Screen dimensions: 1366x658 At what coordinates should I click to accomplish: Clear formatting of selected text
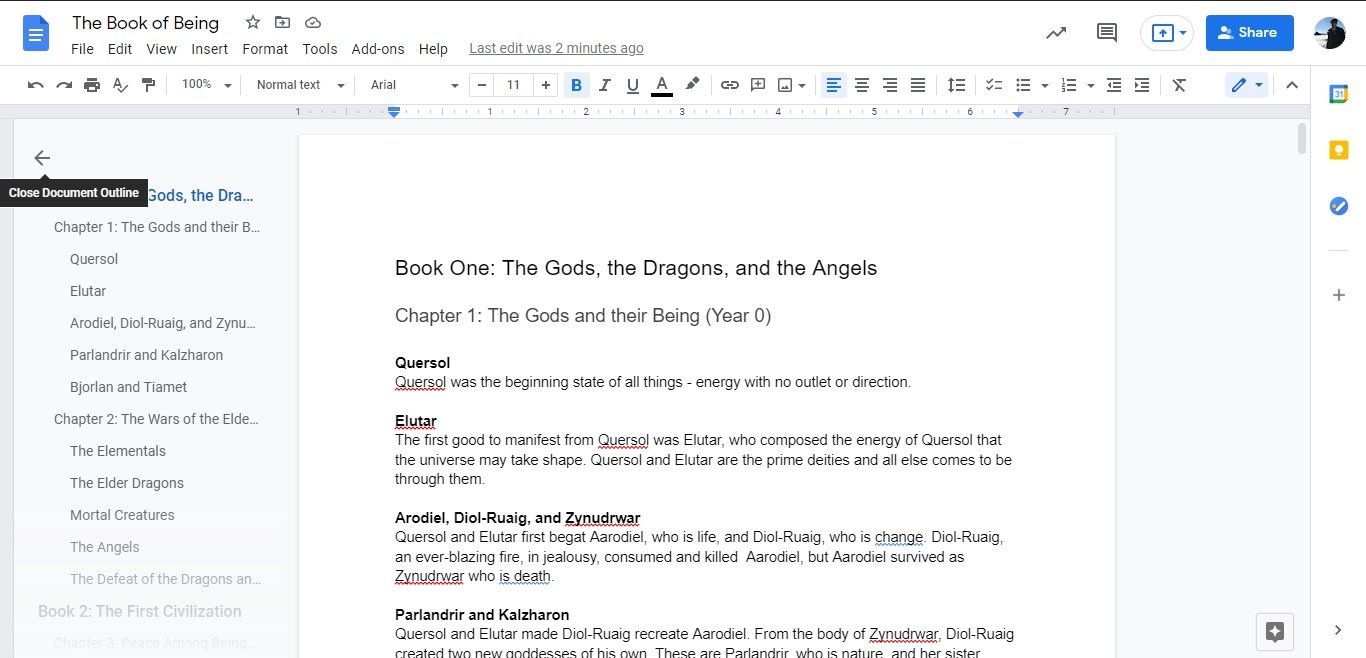tap(1179, 85)
